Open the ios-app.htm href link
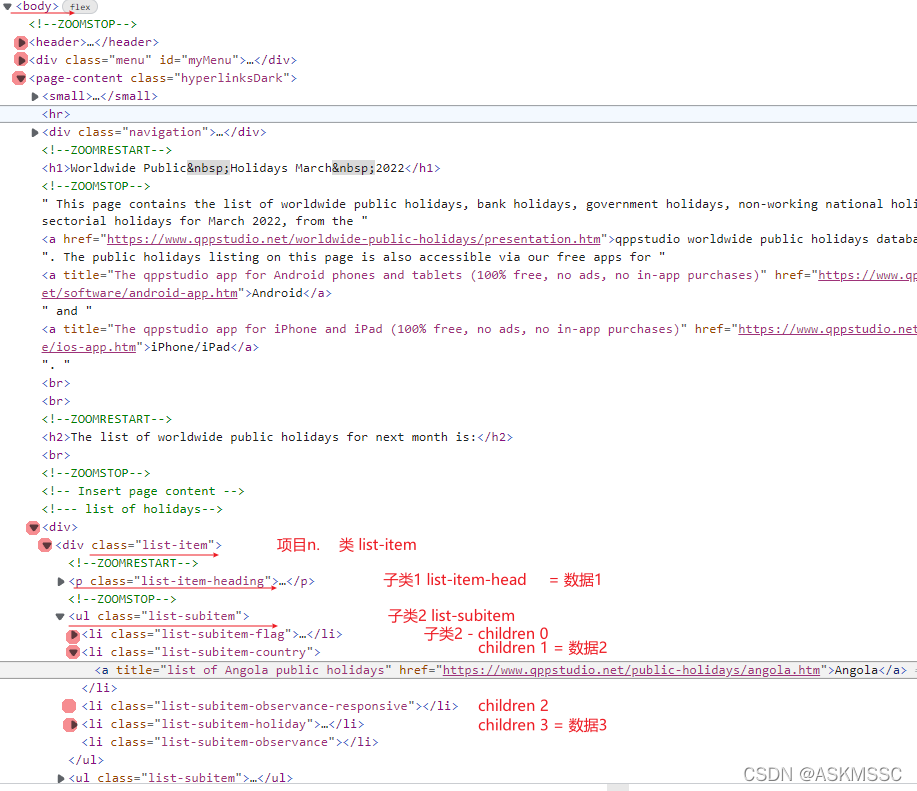Viewport: 917px width, 791px height. point(89,347)
